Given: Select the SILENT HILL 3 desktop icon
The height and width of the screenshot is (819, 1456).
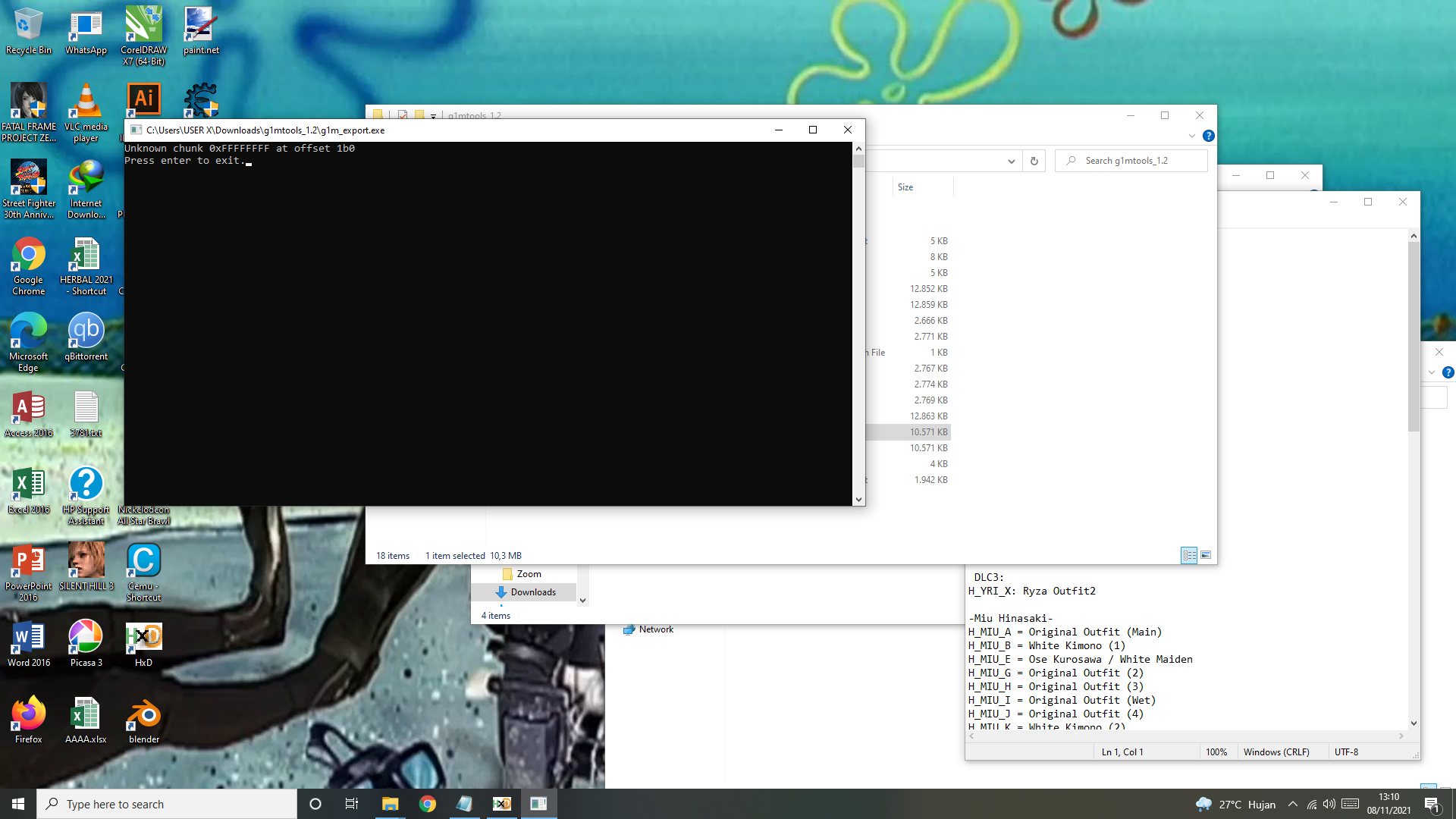Looking at the screenshot, I should click(x=86, y=566).
